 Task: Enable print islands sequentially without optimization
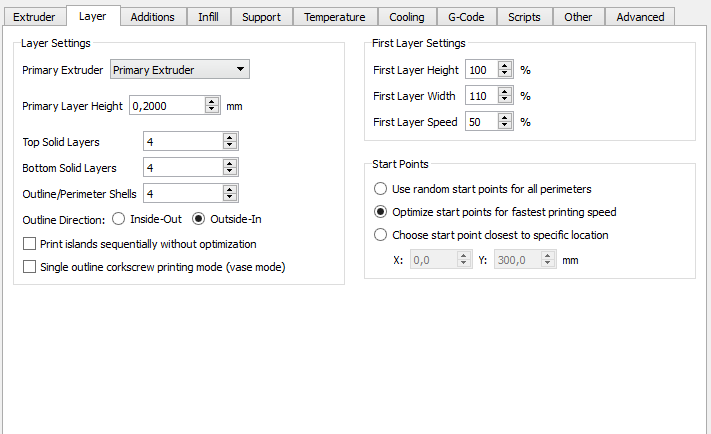click(29, 244)
